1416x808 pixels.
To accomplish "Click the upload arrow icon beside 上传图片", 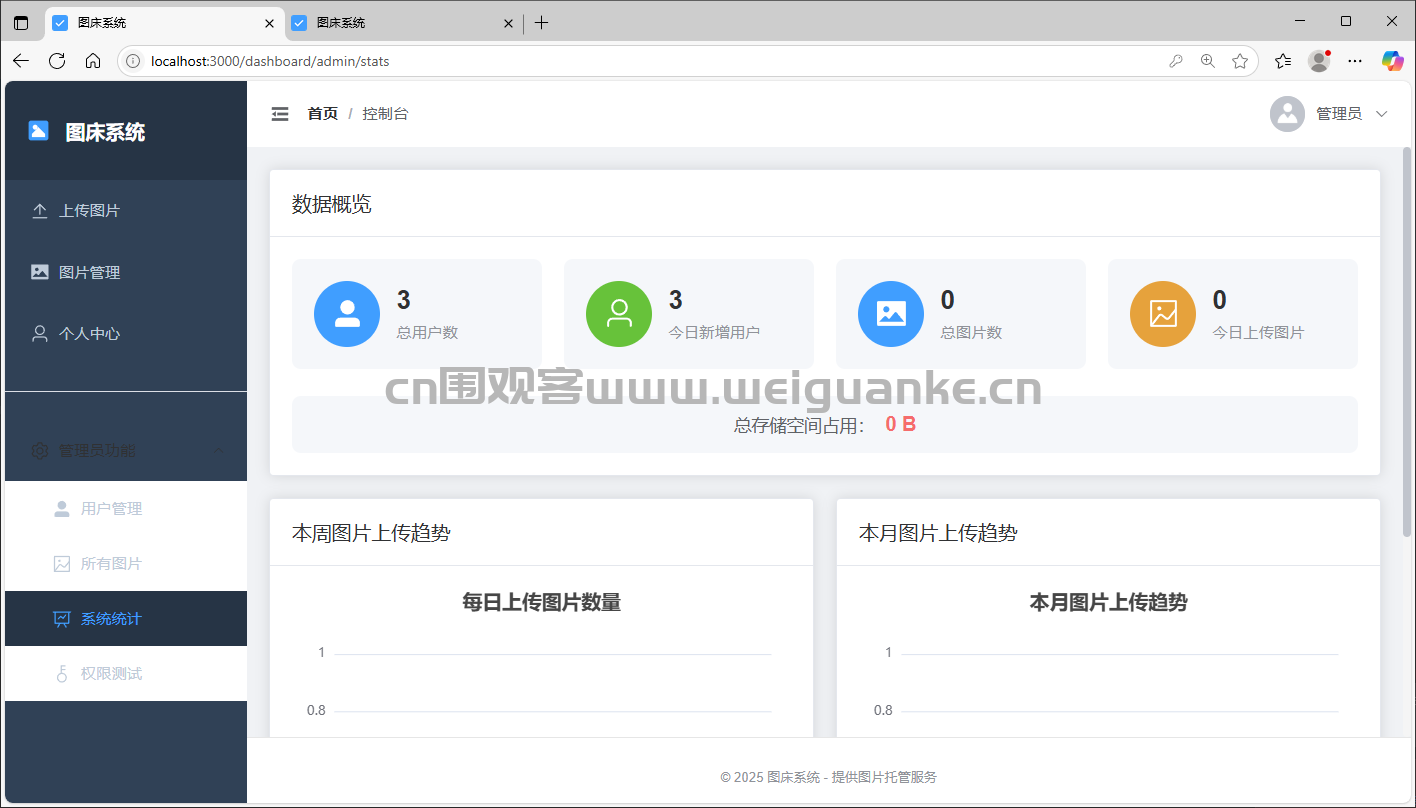I will (40, 211).
